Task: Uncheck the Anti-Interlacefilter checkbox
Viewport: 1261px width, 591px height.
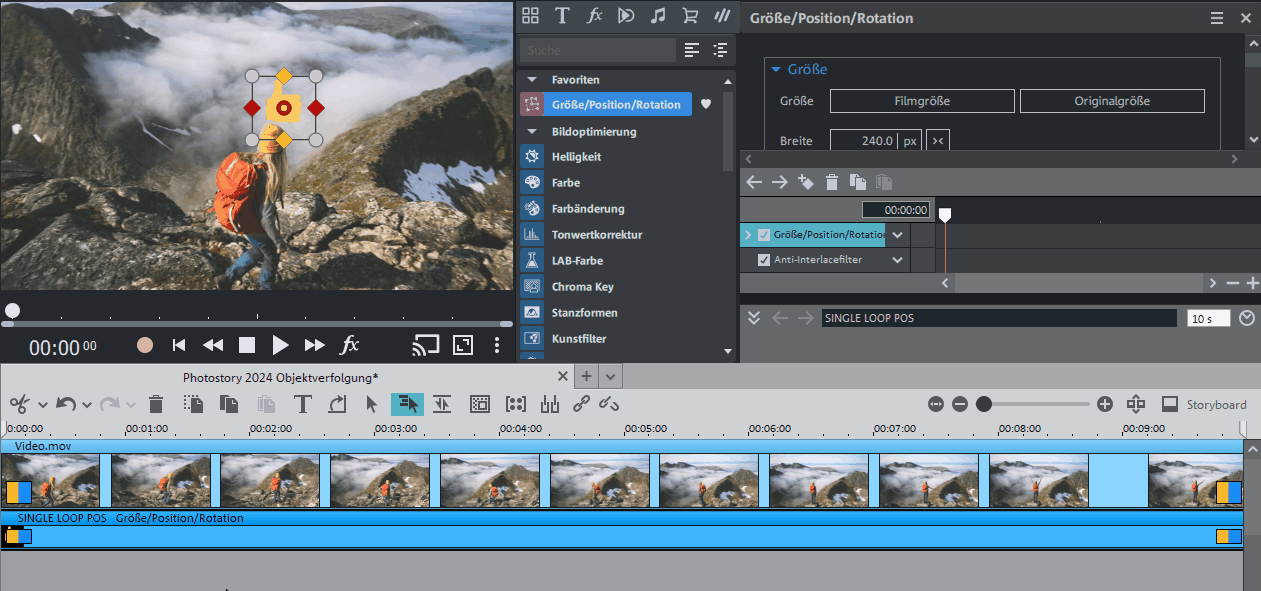Action: tap(764, 260)
